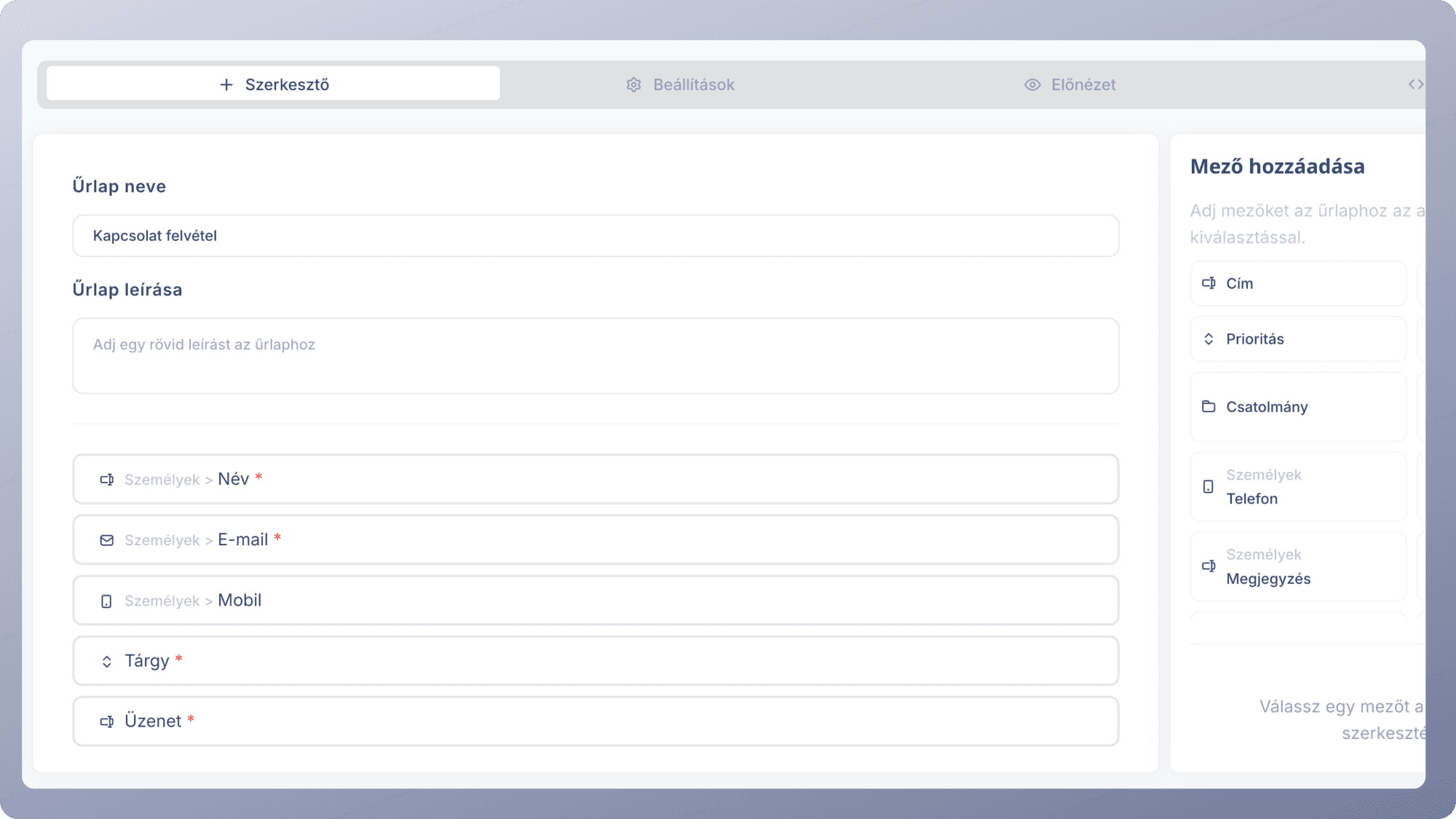Focus the Űrlap leírása text area

click(596, 356)
